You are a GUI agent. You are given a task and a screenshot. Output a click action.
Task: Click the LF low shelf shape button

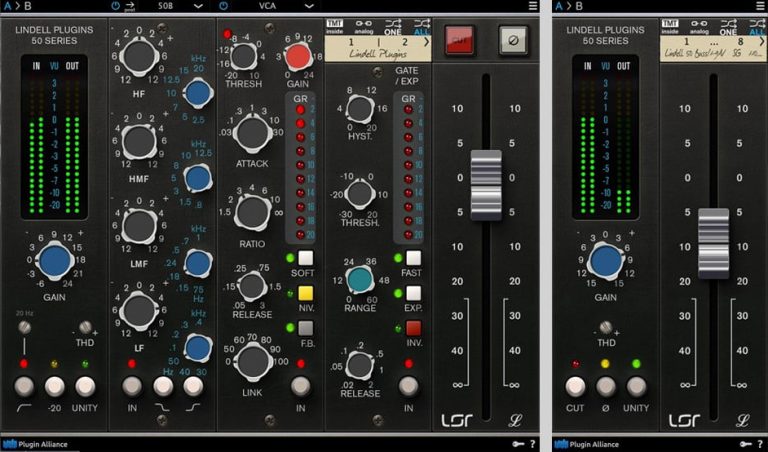pos(163,386)
